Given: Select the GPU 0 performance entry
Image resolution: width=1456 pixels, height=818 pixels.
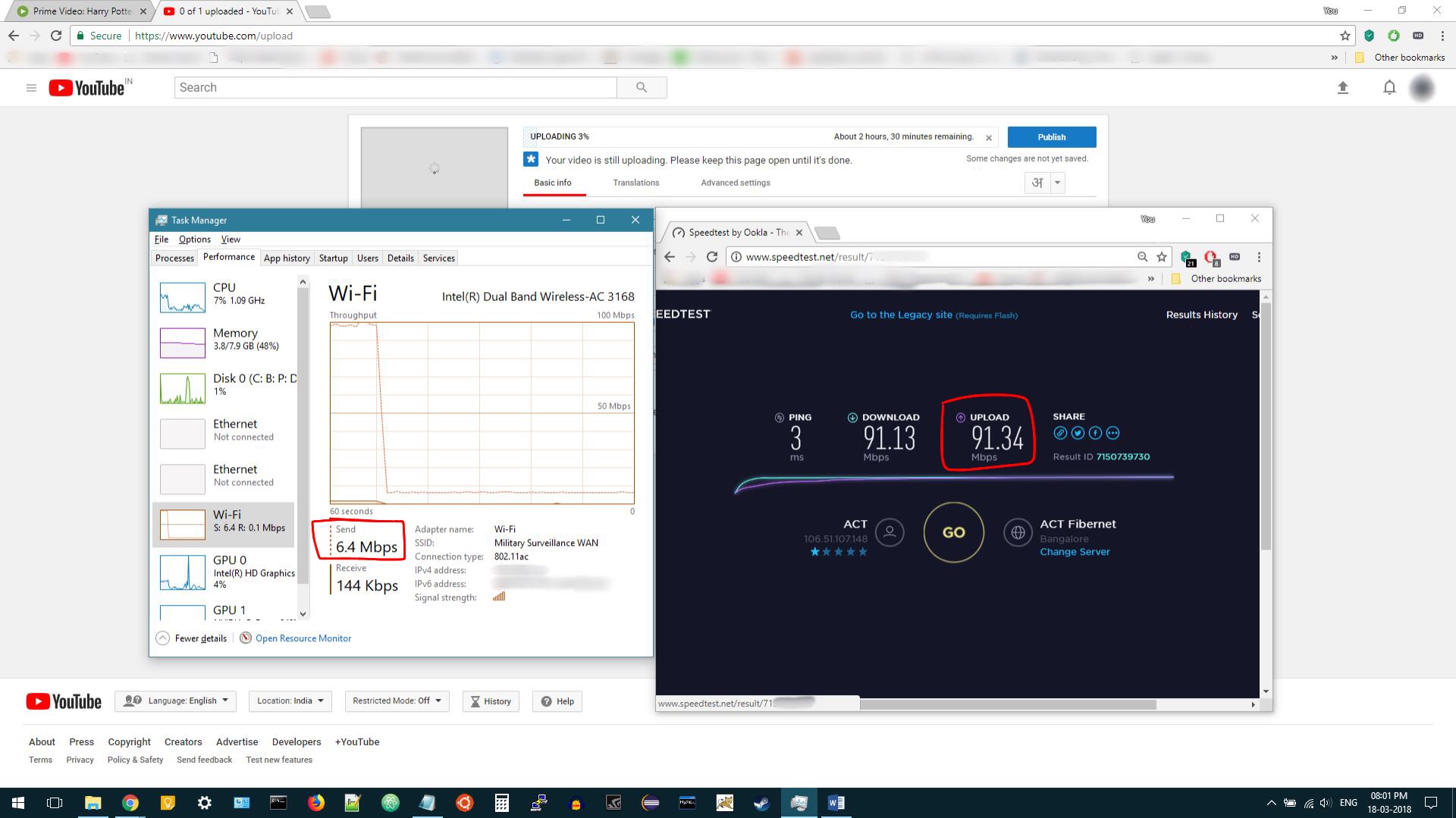Looking at the screenshot, I should [x=225, y=572].
